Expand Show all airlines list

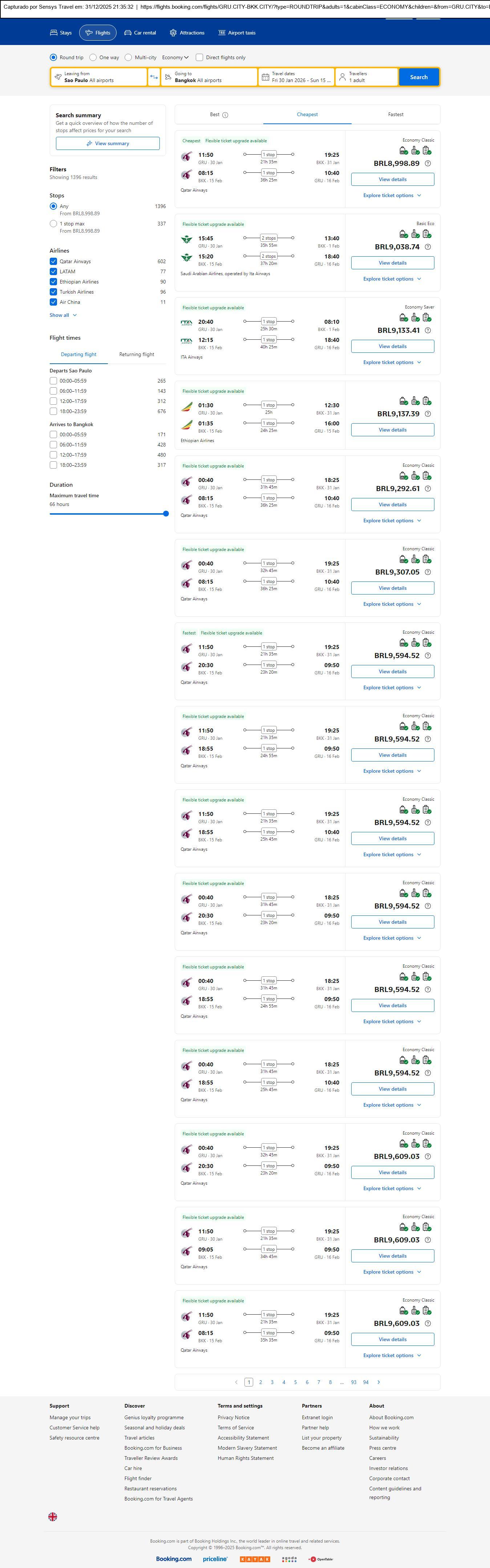63,315
